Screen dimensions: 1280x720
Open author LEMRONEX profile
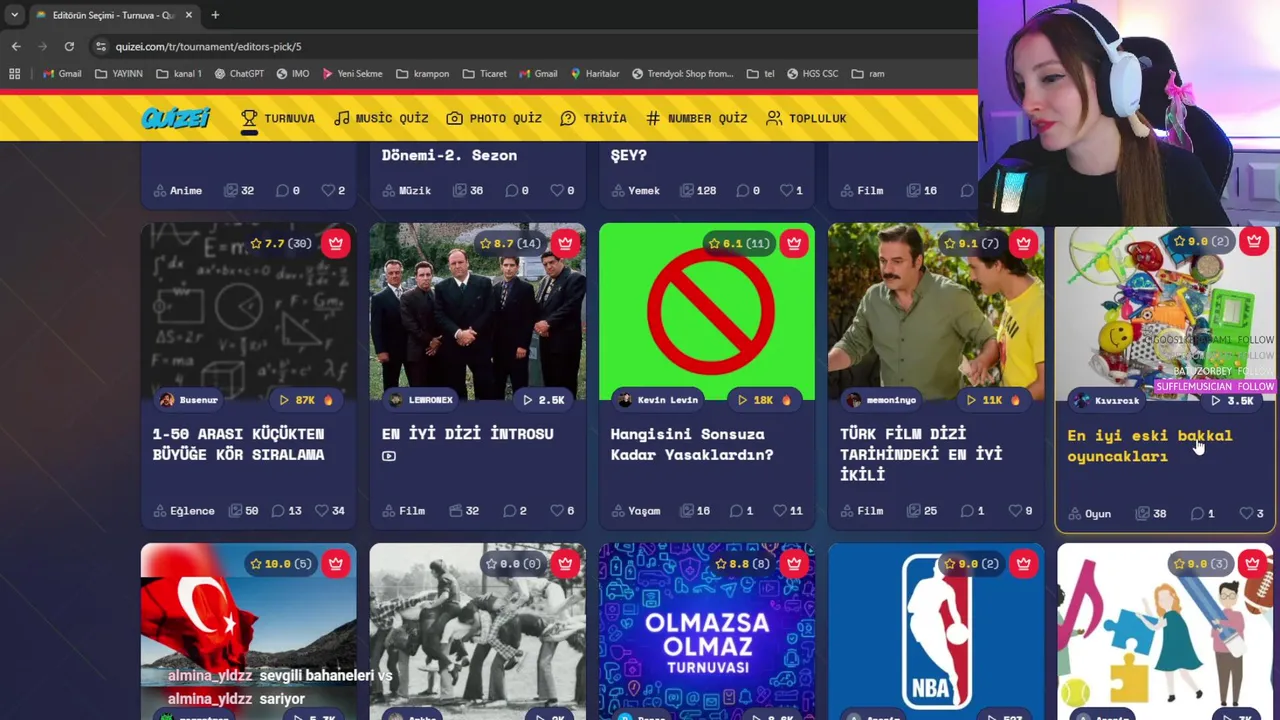tap(421, 400)
